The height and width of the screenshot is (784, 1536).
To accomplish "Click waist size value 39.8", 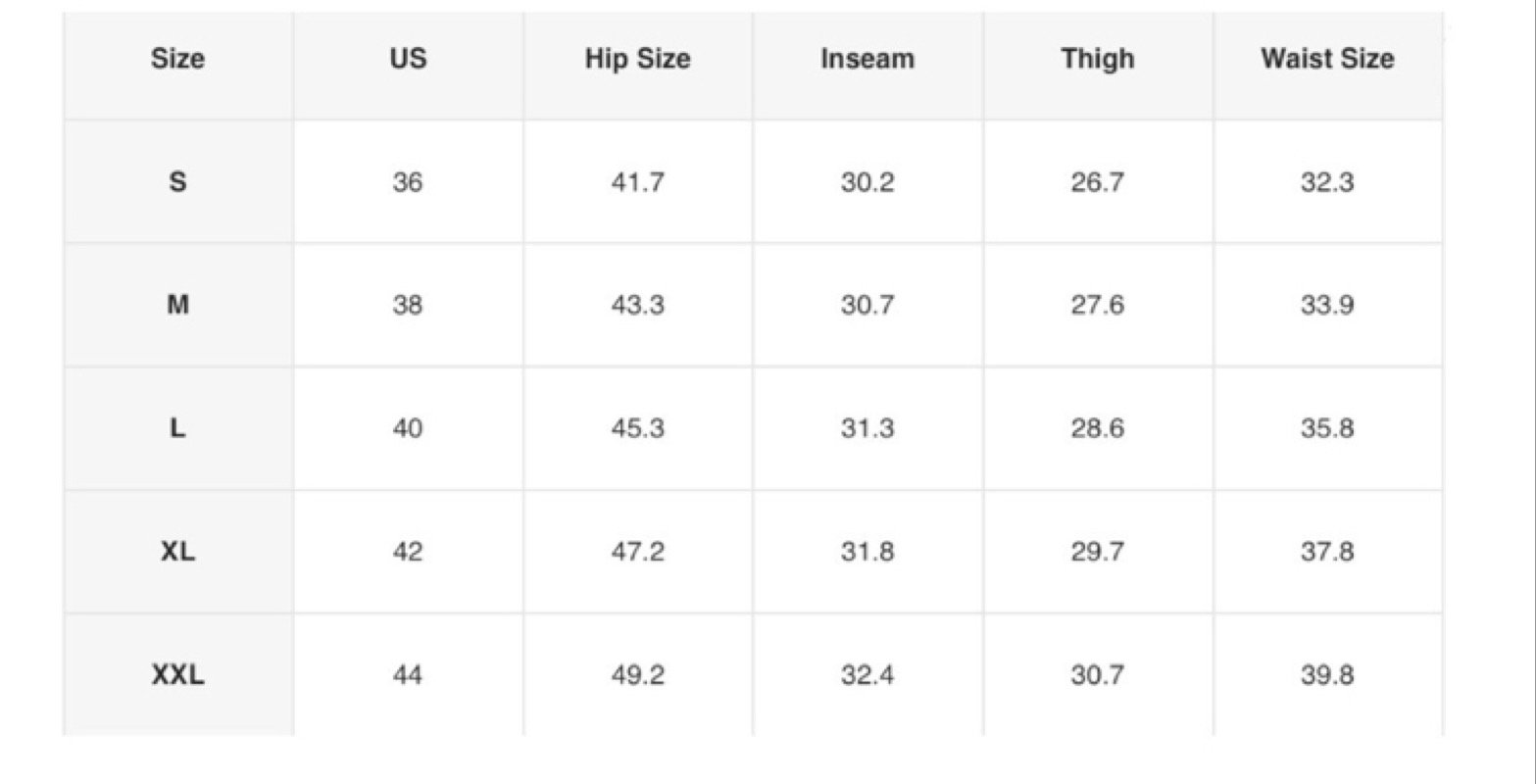I will click(1327, 675).
